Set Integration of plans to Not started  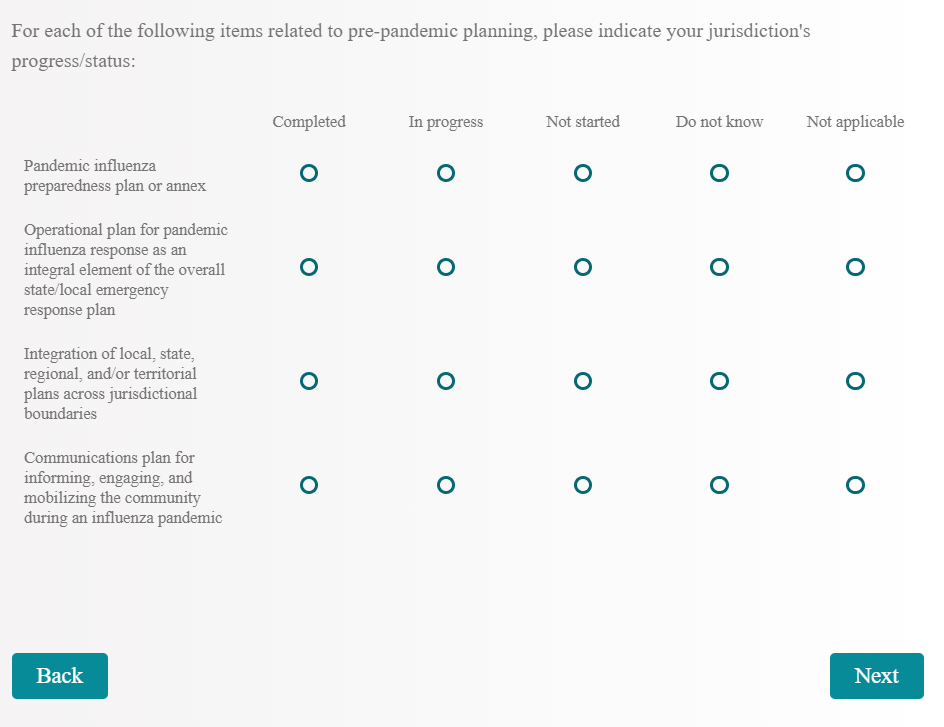(x=583, y=381)
